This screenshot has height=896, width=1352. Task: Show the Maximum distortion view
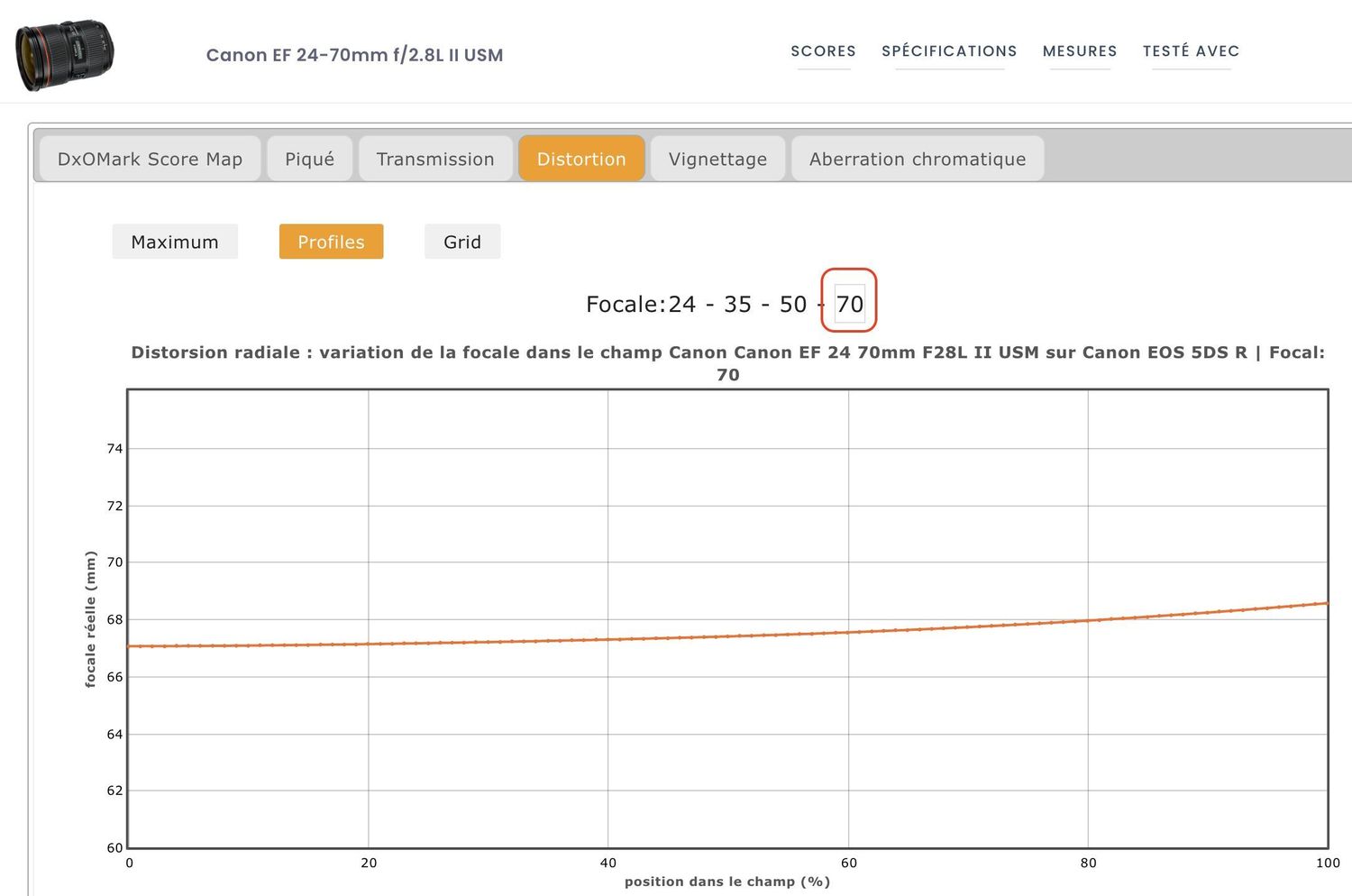[175, 242]
